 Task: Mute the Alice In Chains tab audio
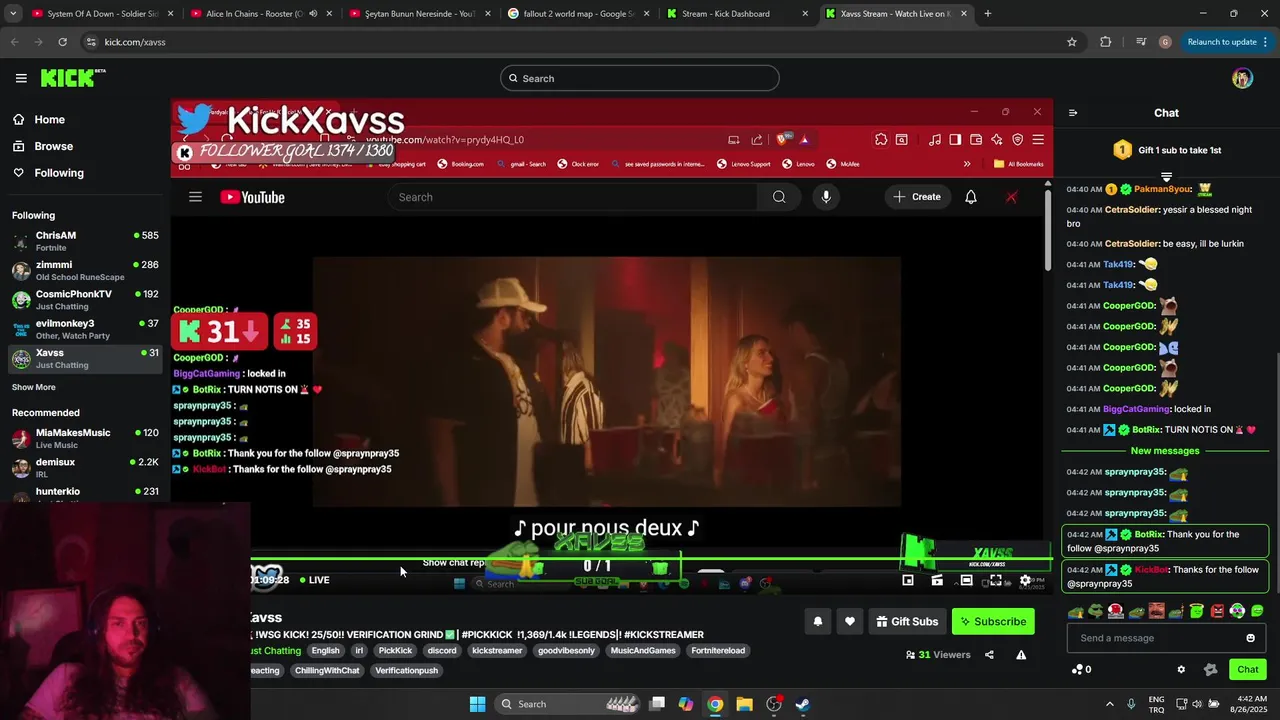click(313, 14)
